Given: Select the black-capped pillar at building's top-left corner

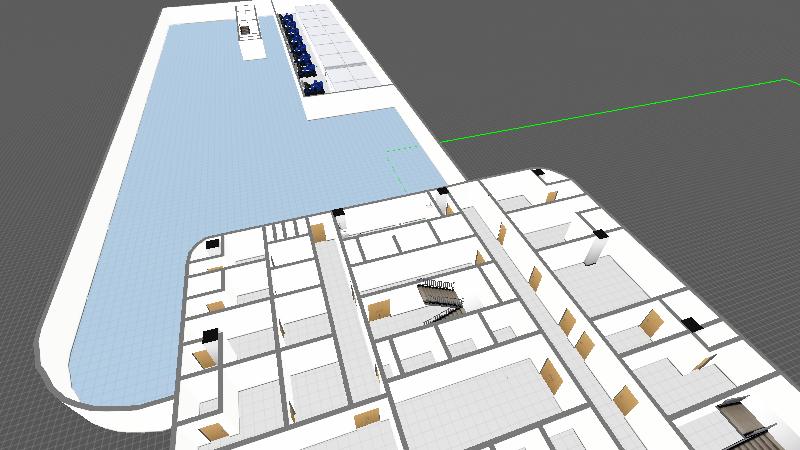Looking at the screenshot, I should pos(212,244).
